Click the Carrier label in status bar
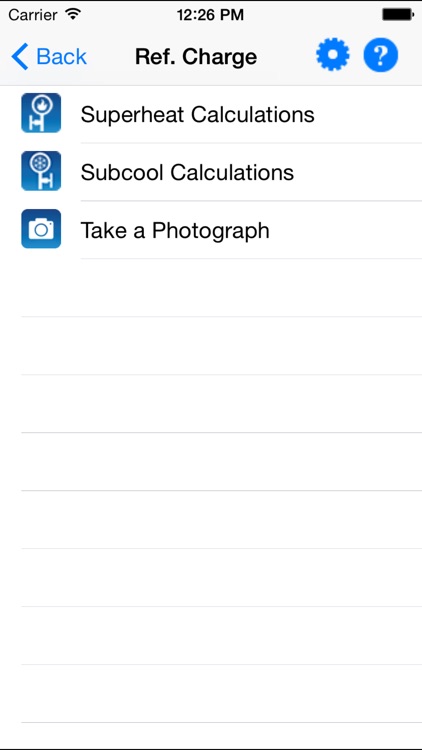The height and width of the screenshot is (750, 422). (33, 15)
